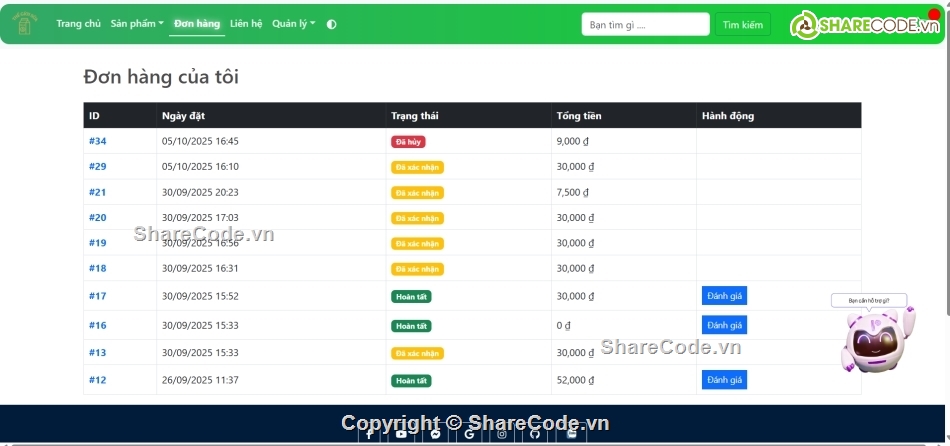Toggle dark/light theme mode
The height and width of the screenshot is (446, 950).
point(332,24)
